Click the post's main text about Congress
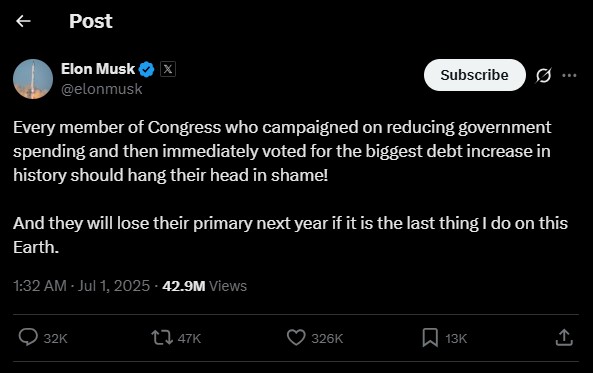This screenshot has width=593, height=373. pyautogui.click(x=290, y=187)
